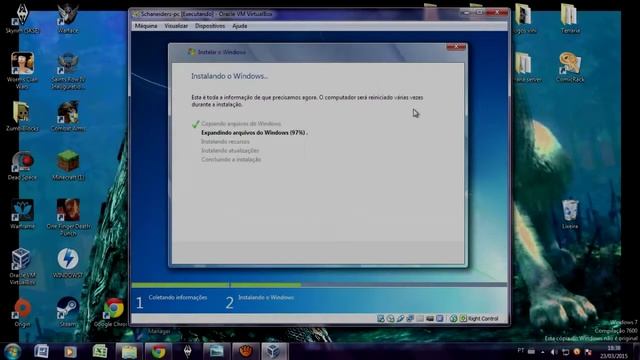The image size is (640, 360).
Task: Select the Warface desktop shortcut
Action: click(68, 19)
